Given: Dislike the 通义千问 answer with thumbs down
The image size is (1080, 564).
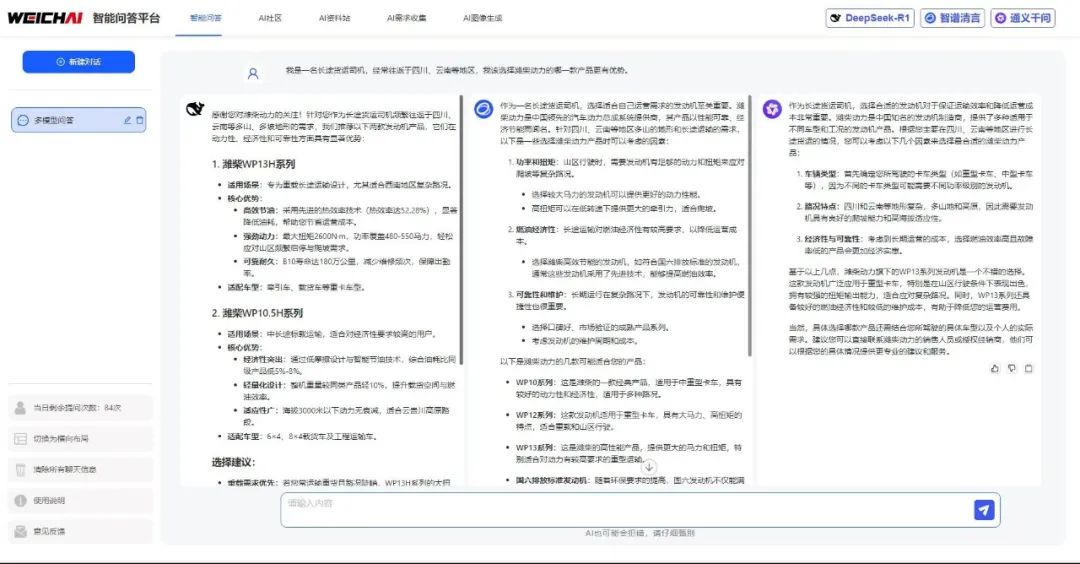Looking at the screenshot, I should (x=1012, y=368).
